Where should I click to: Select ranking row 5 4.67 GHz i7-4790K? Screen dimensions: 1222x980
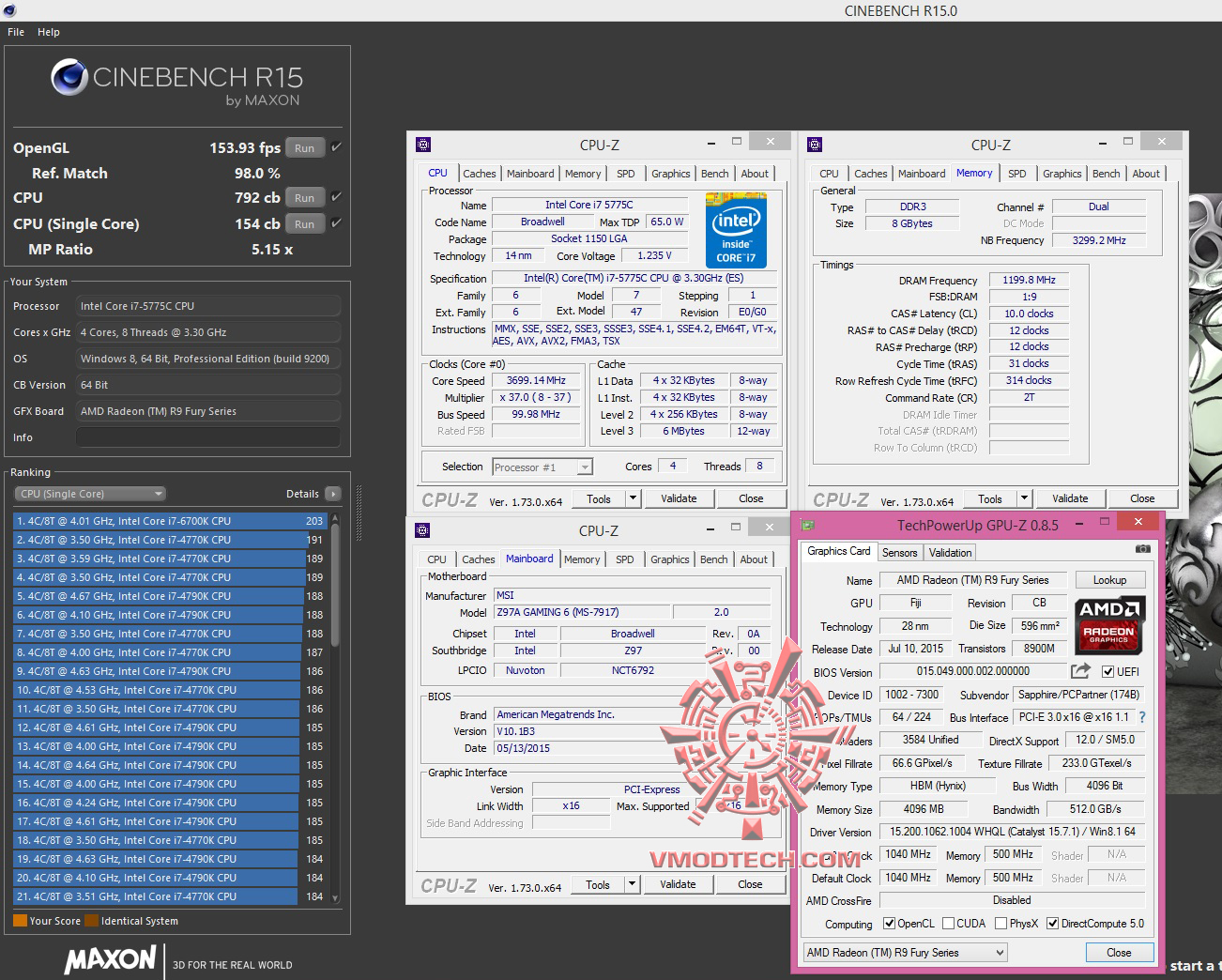point(170,596)
